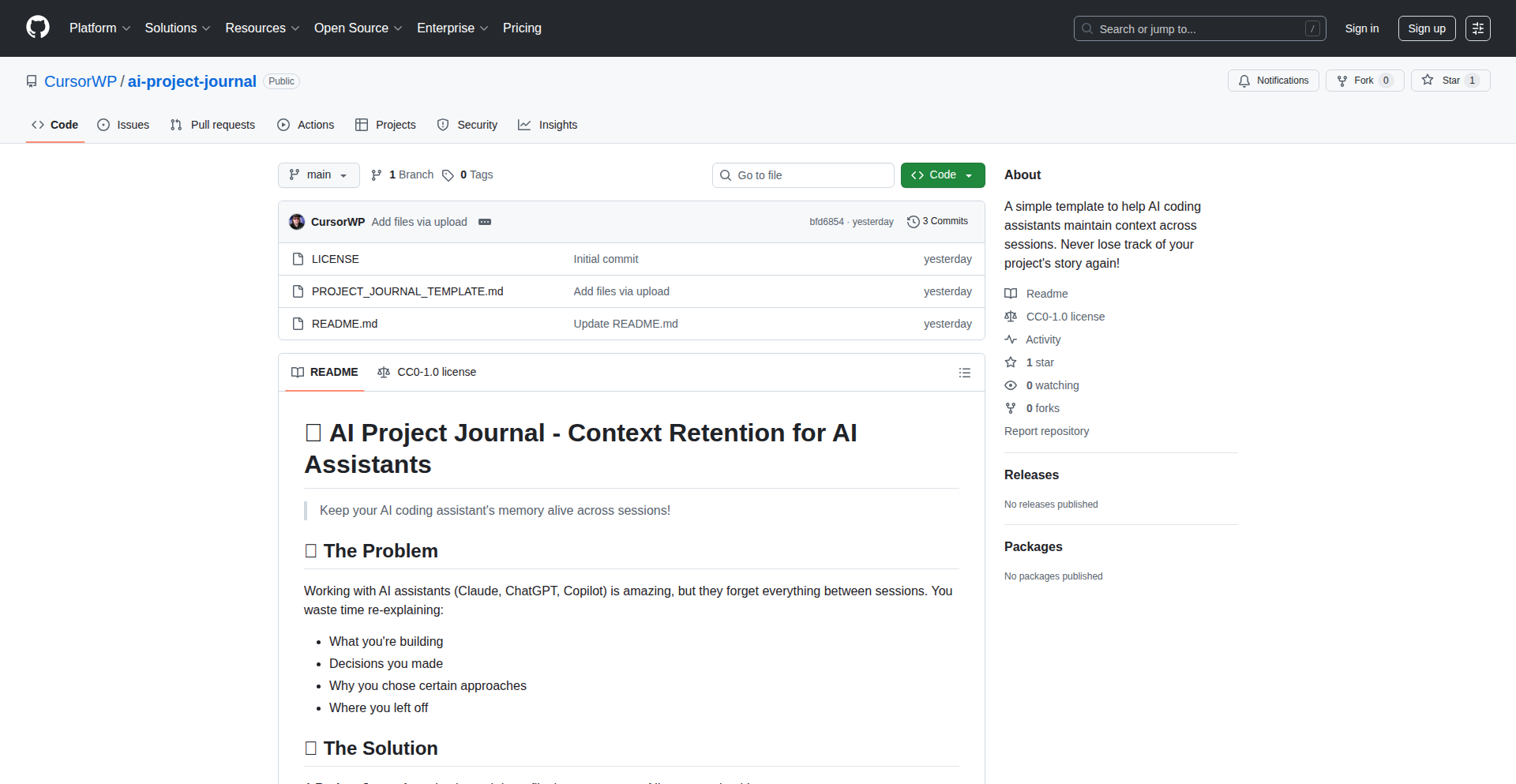
Task: Click the Star button to star the repo
Action: coord(1450,80)
